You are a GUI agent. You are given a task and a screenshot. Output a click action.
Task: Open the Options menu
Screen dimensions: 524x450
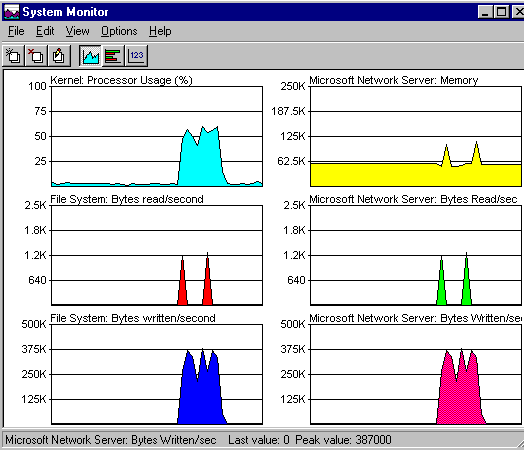click(119, 31)
